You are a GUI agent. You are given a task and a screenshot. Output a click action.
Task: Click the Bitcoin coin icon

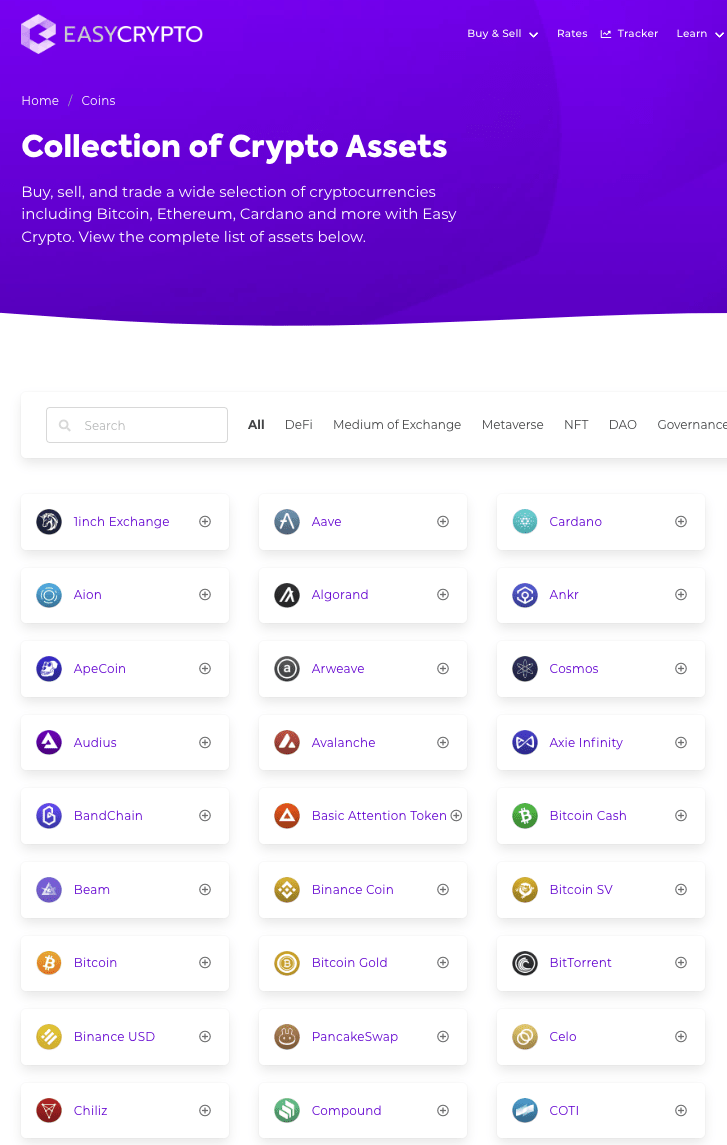[x=48, y=962]
